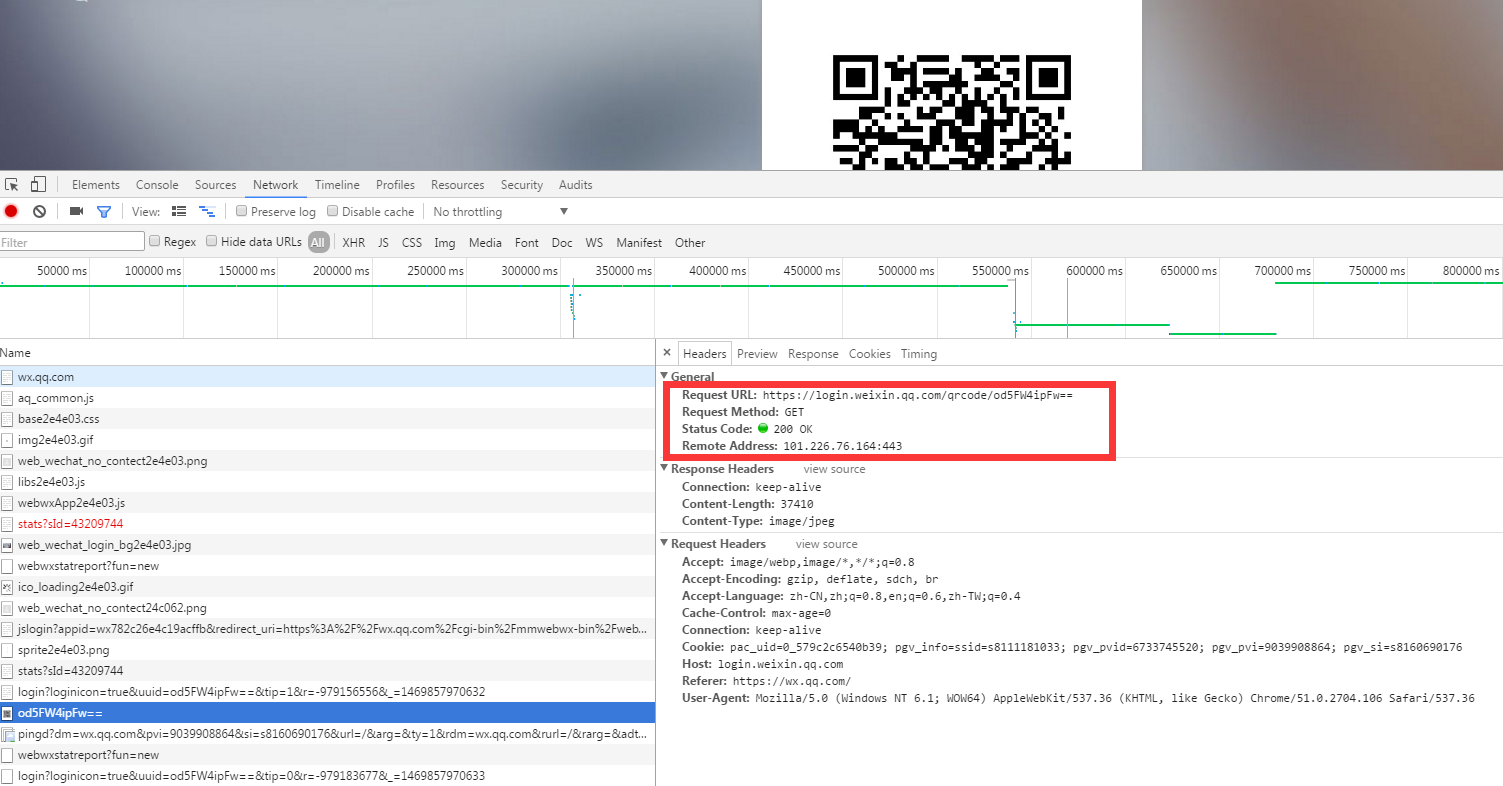Open the Console panel tab
1503x786 pixels.
click(x=157, y=185)
